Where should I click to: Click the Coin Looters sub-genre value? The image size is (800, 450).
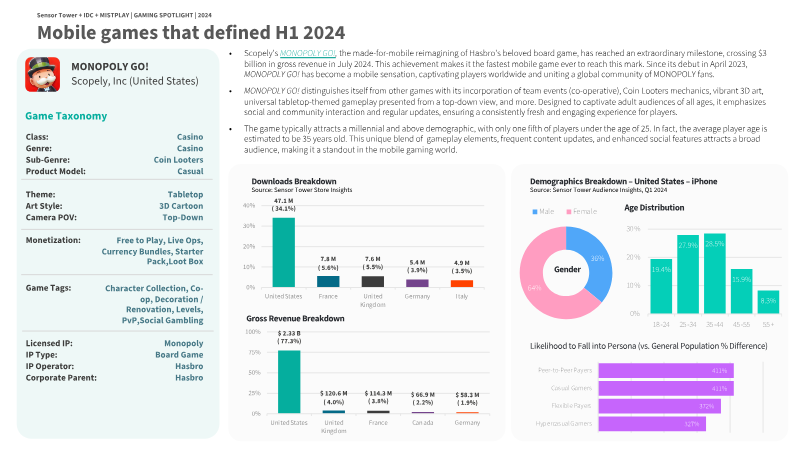pyautogui.click(x=178, y=160)
